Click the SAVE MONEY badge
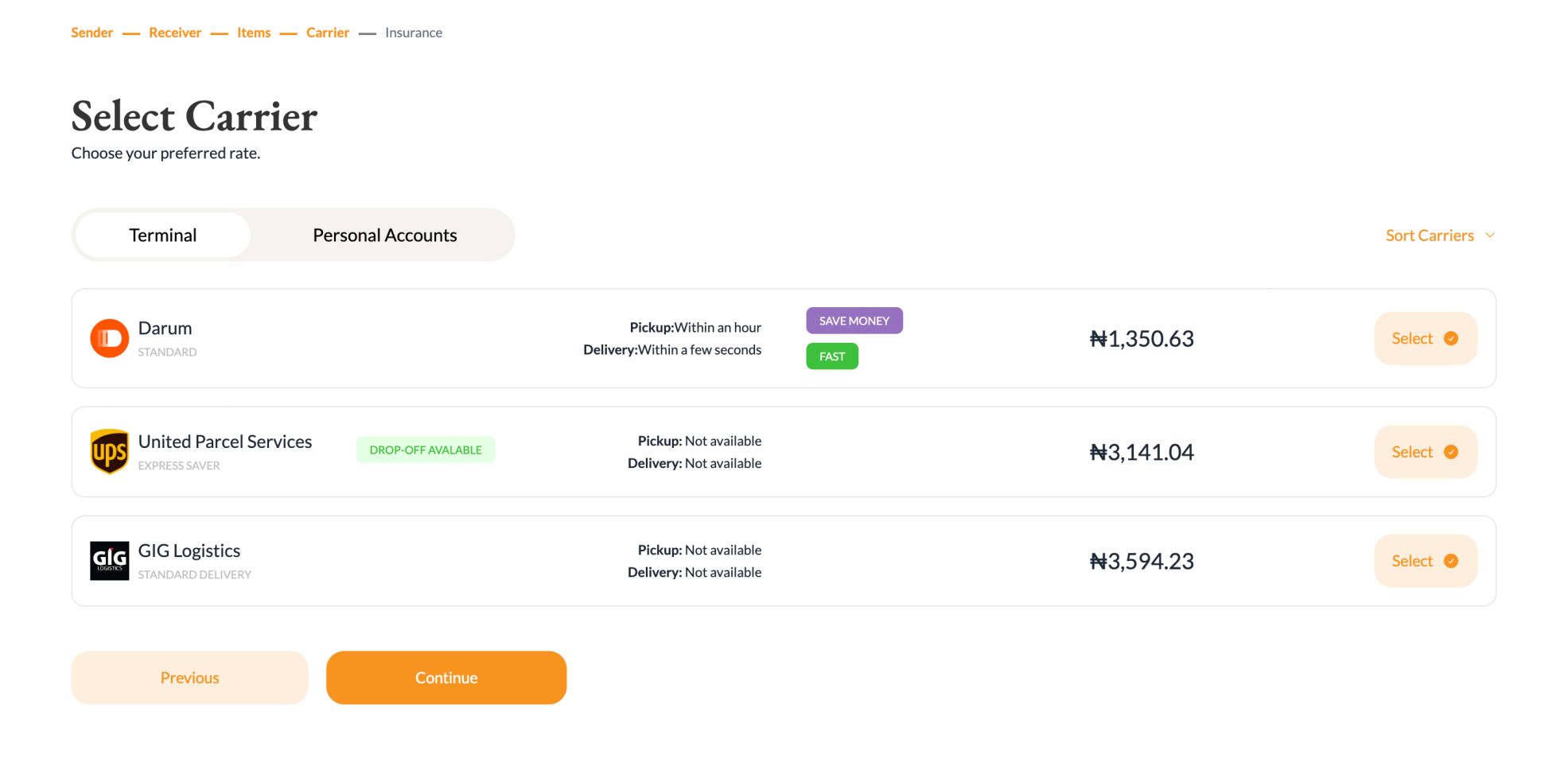Screen dimensions: 1568x759 point(854,321)
